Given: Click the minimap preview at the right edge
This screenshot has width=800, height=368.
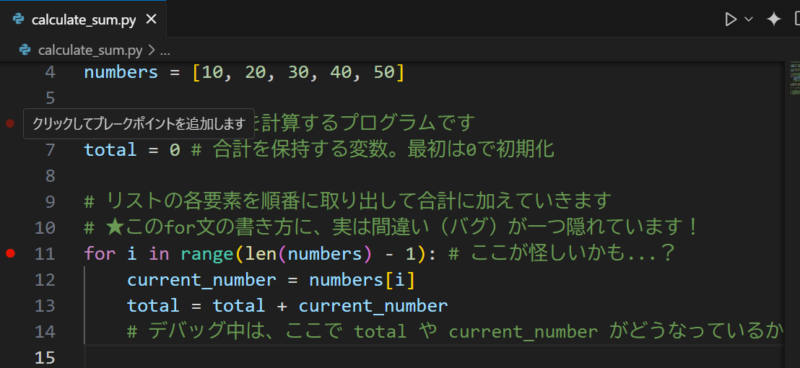Looking at the screenshot, I should point(795,78).
